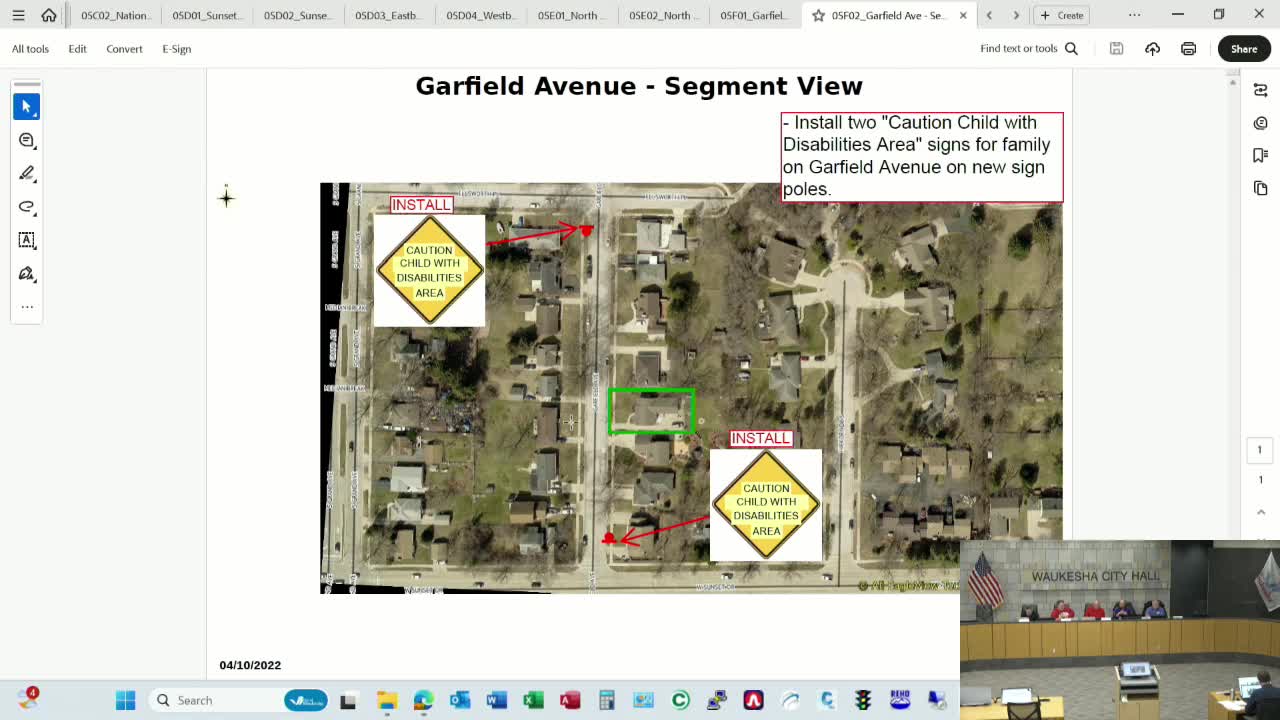Screen dimensions: 1280x720
Task: Open the Convert menu
Action: click(124, 48)
